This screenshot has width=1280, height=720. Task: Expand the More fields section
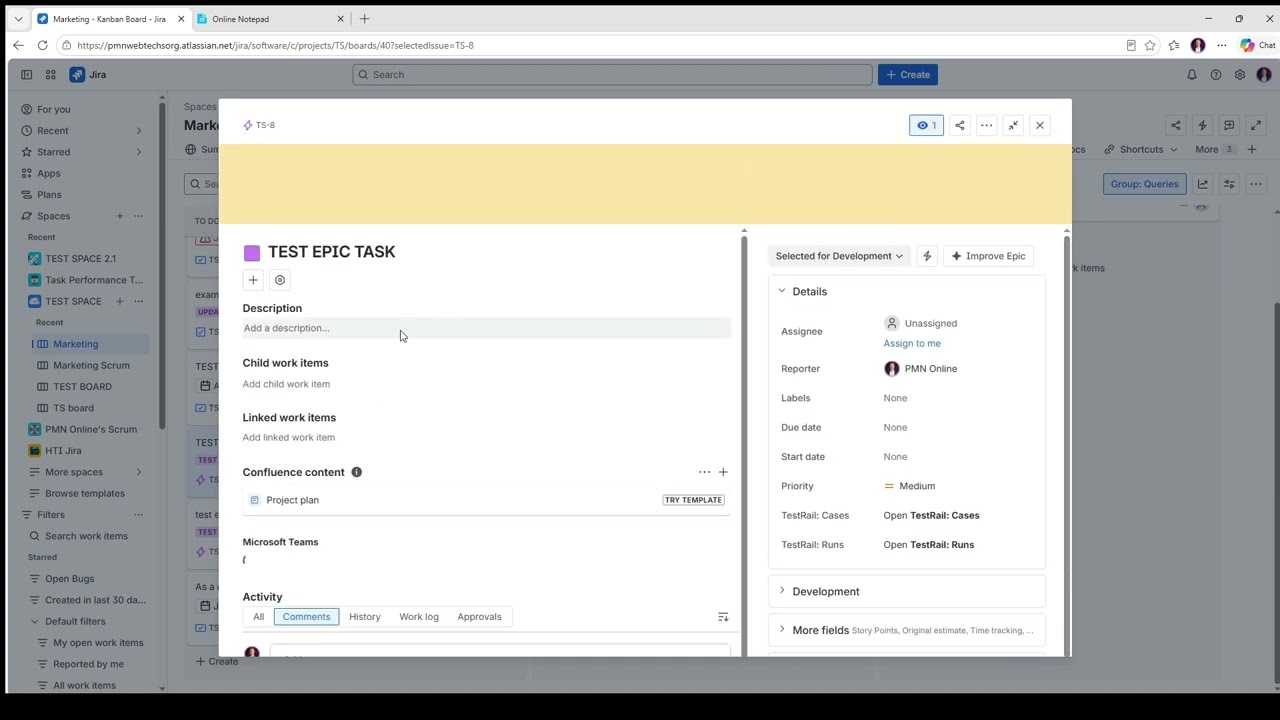coord(782,630)
